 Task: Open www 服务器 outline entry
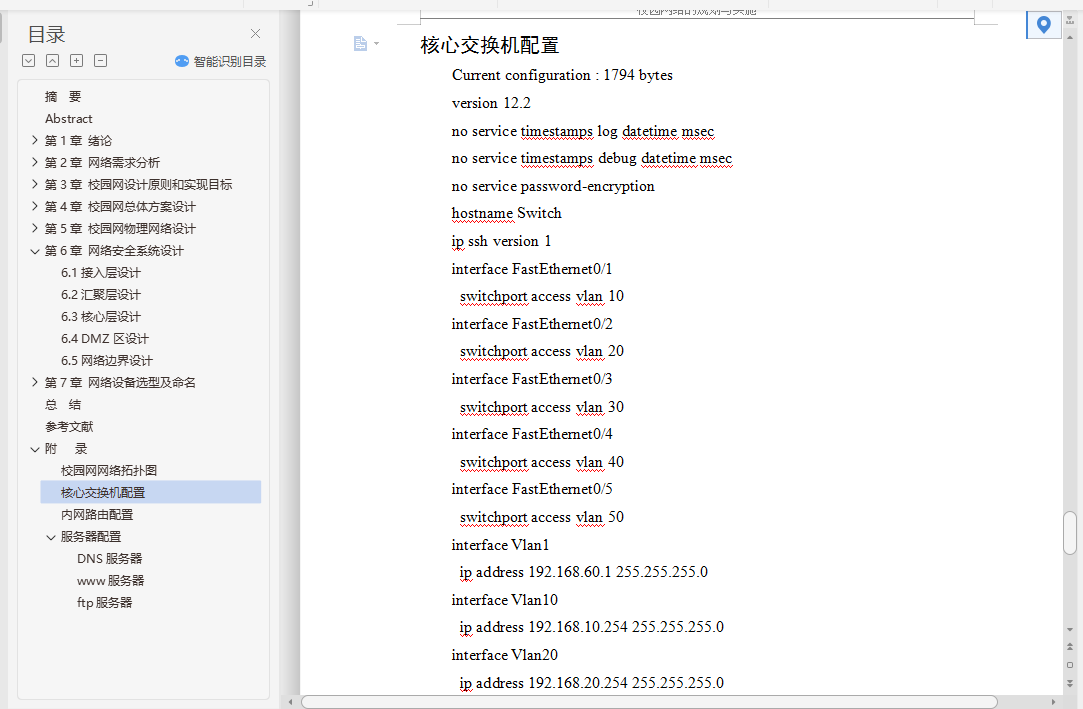point(111,581)
